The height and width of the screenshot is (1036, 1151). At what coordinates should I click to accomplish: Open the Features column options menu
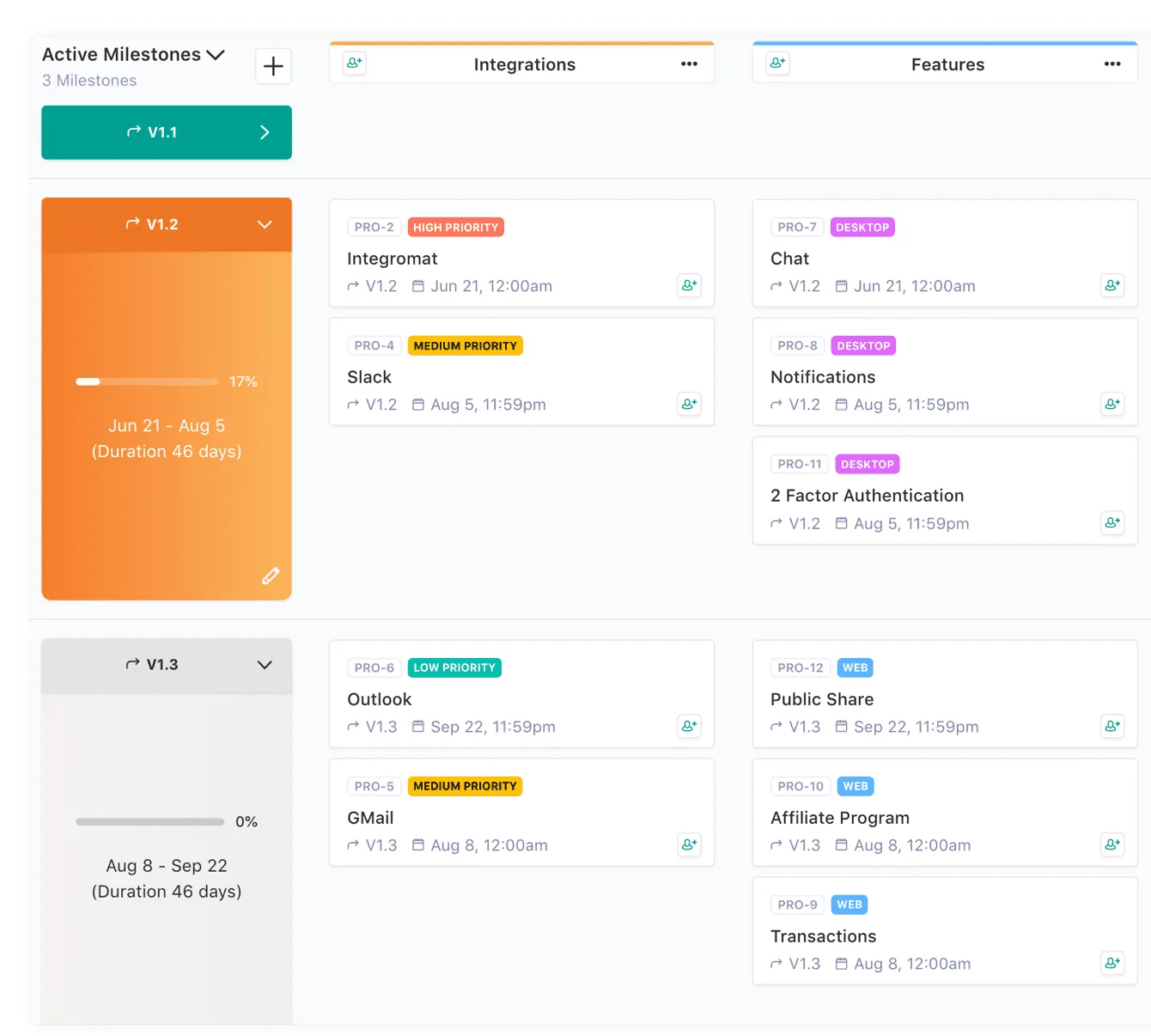(x=1112, y=63)
